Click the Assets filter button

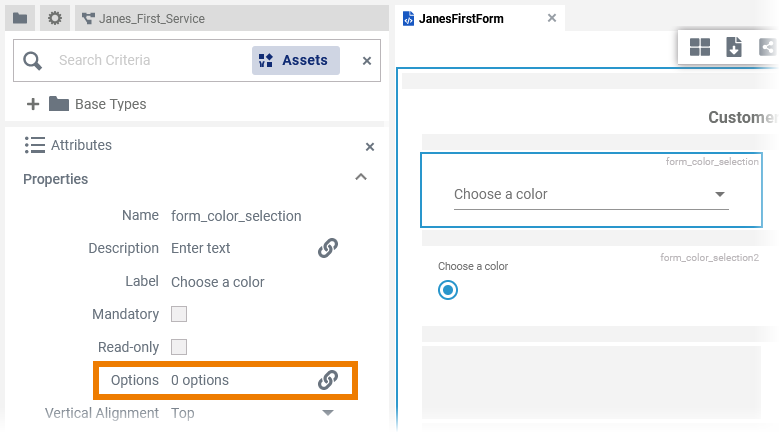click(x=295, y=60)
